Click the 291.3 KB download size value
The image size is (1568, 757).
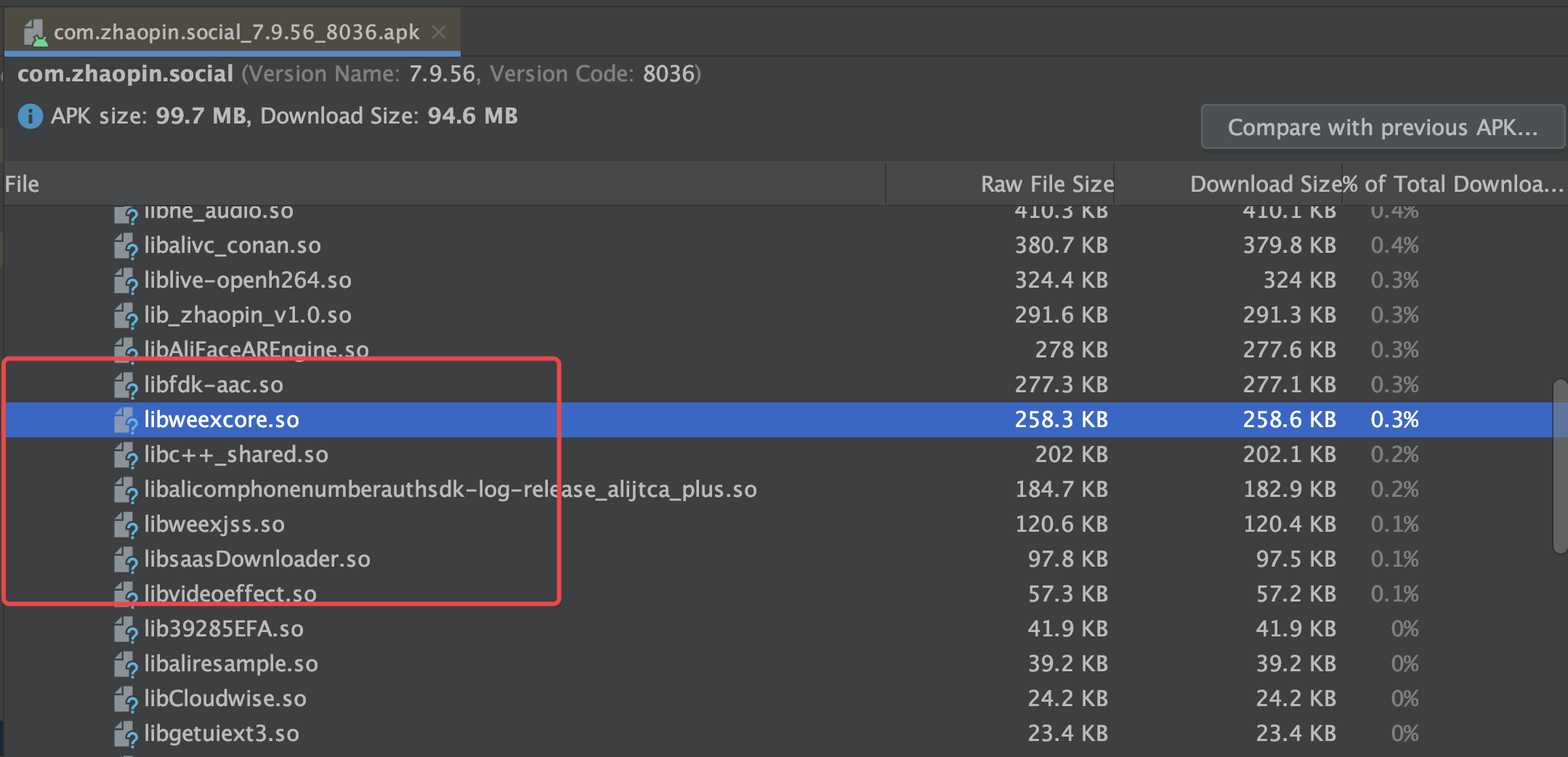click(1290, 315)
